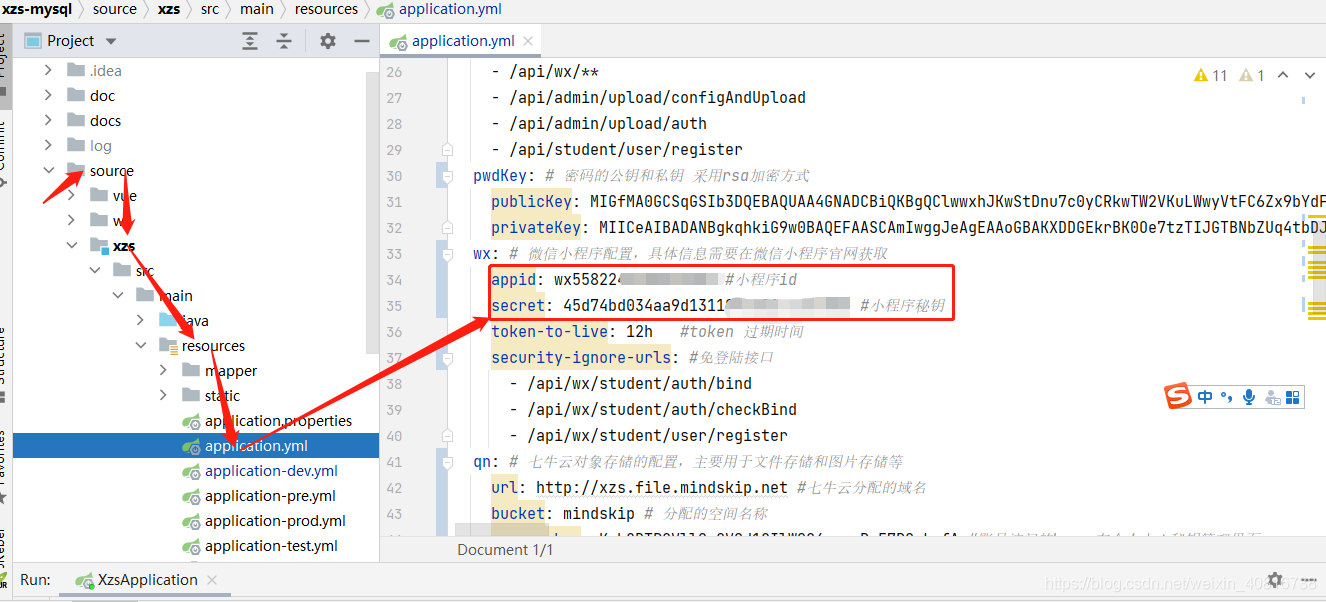This screenshot has height=602, width=1326.
Task: Click line number 42 in gutter
Action: (393, 488)
